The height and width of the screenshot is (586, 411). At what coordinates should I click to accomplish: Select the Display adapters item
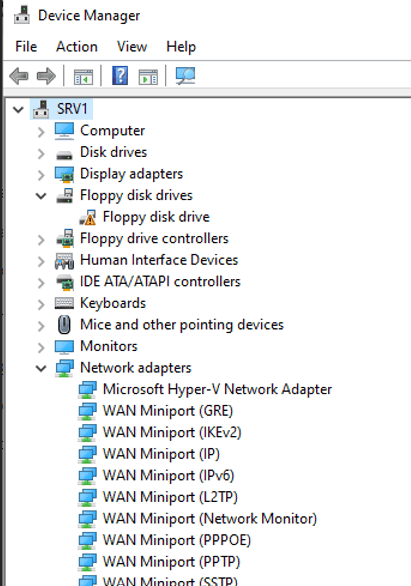pos(132,174)
